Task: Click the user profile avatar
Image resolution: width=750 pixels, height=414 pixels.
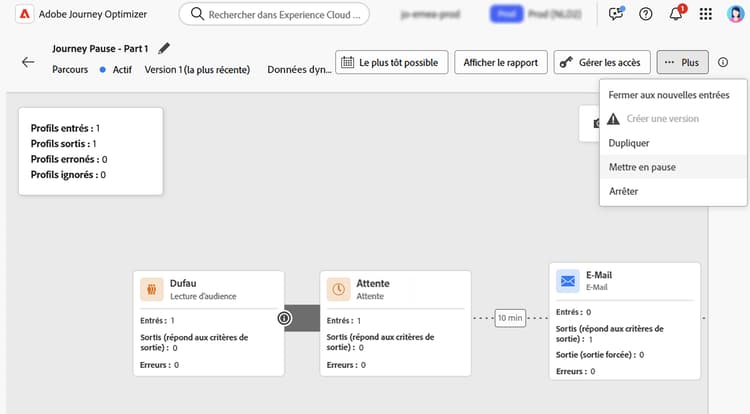Action: tap(735, 14)
